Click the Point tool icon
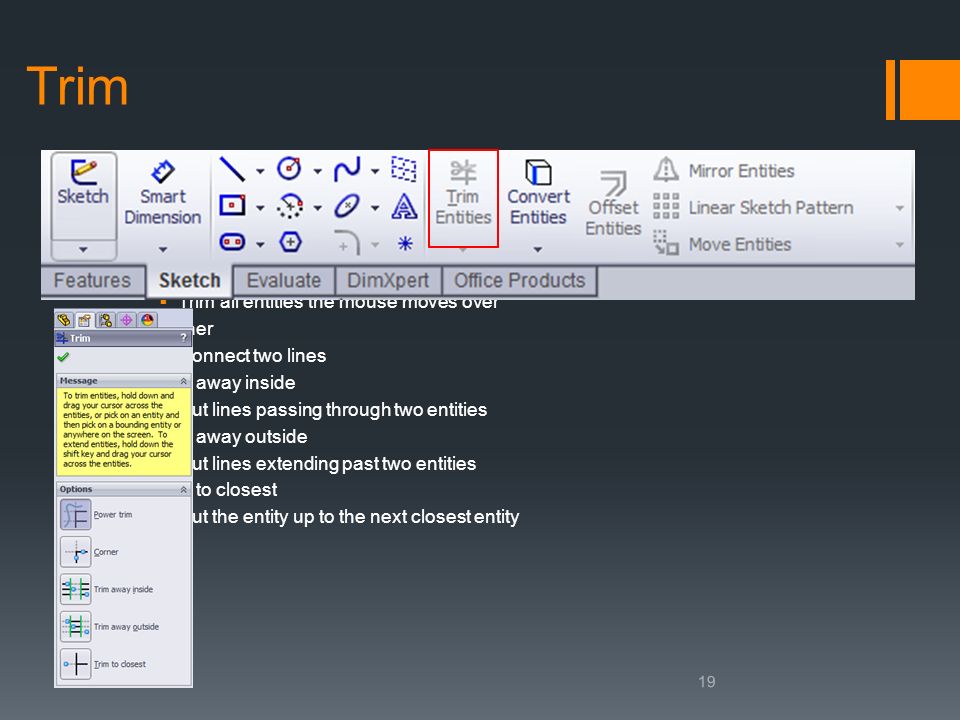 405,244
